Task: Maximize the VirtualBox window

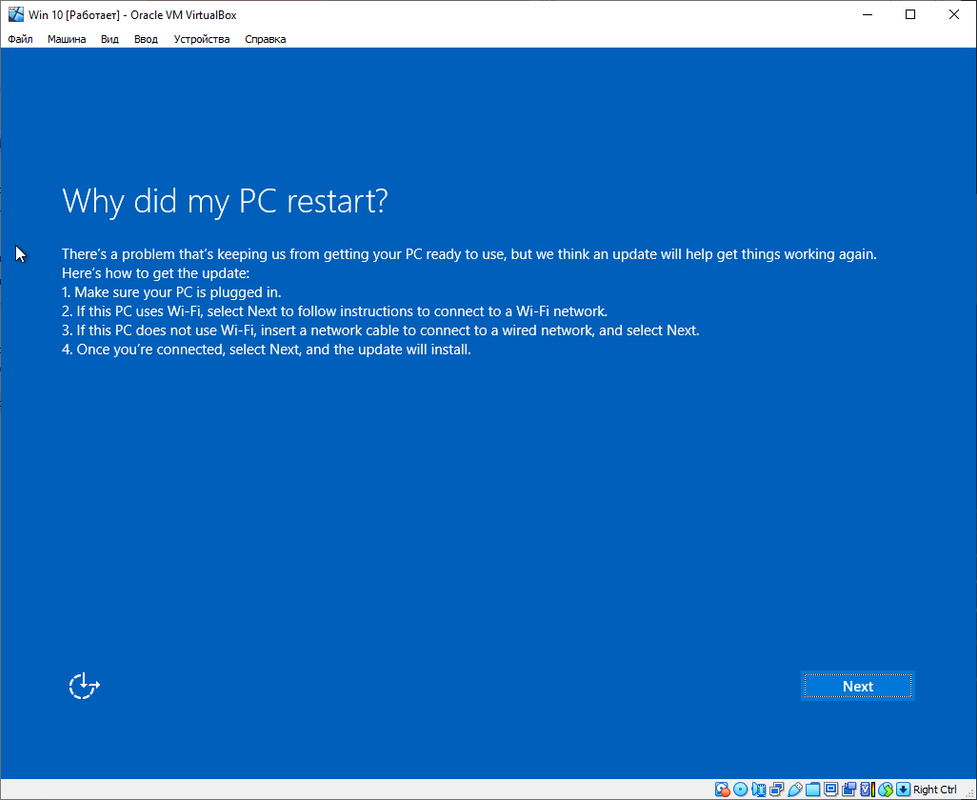Action: click(x=910, y=14)
